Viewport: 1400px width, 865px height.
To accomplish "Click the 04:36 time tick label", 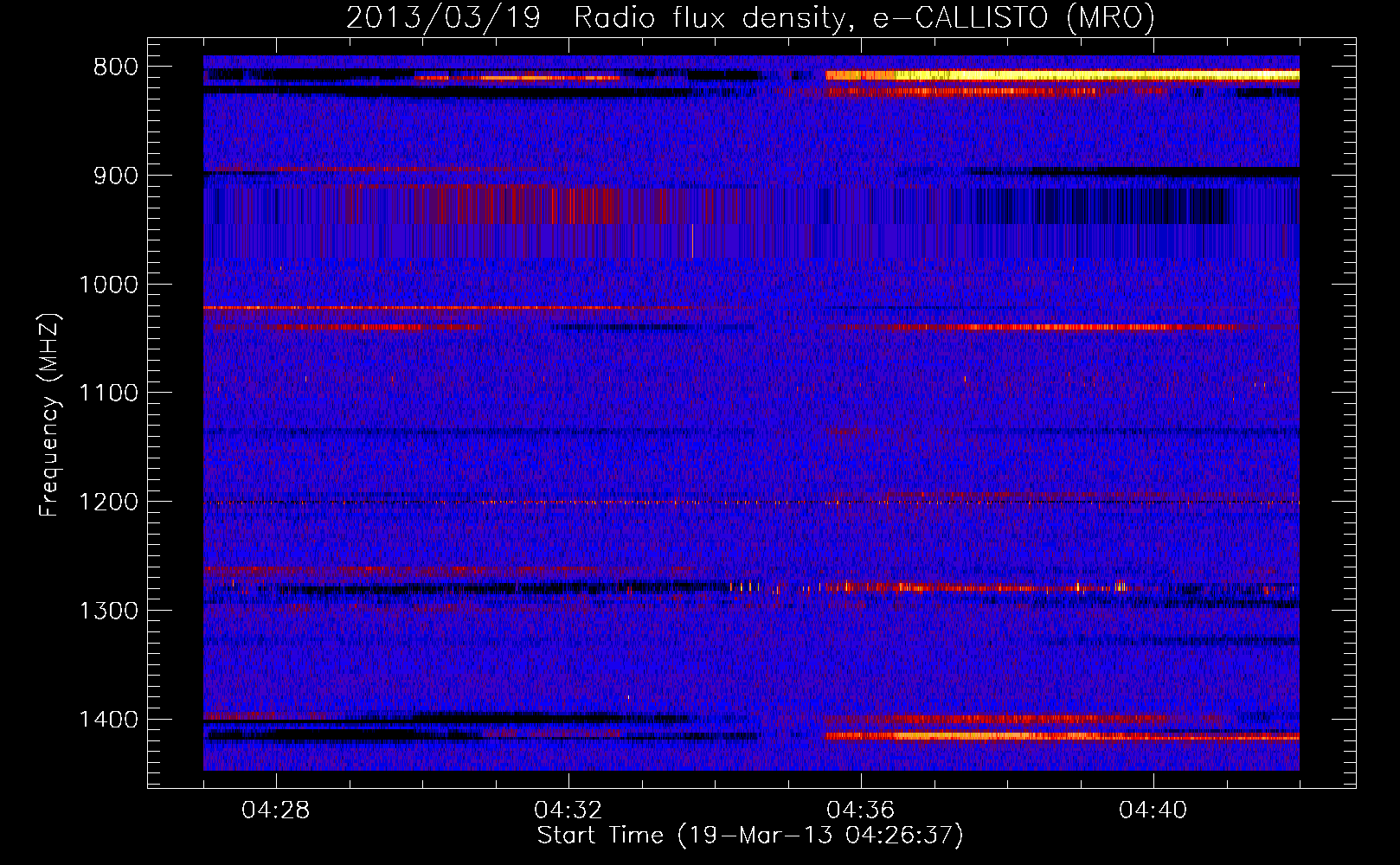I will pyautogui.click(x=861, y=811).
